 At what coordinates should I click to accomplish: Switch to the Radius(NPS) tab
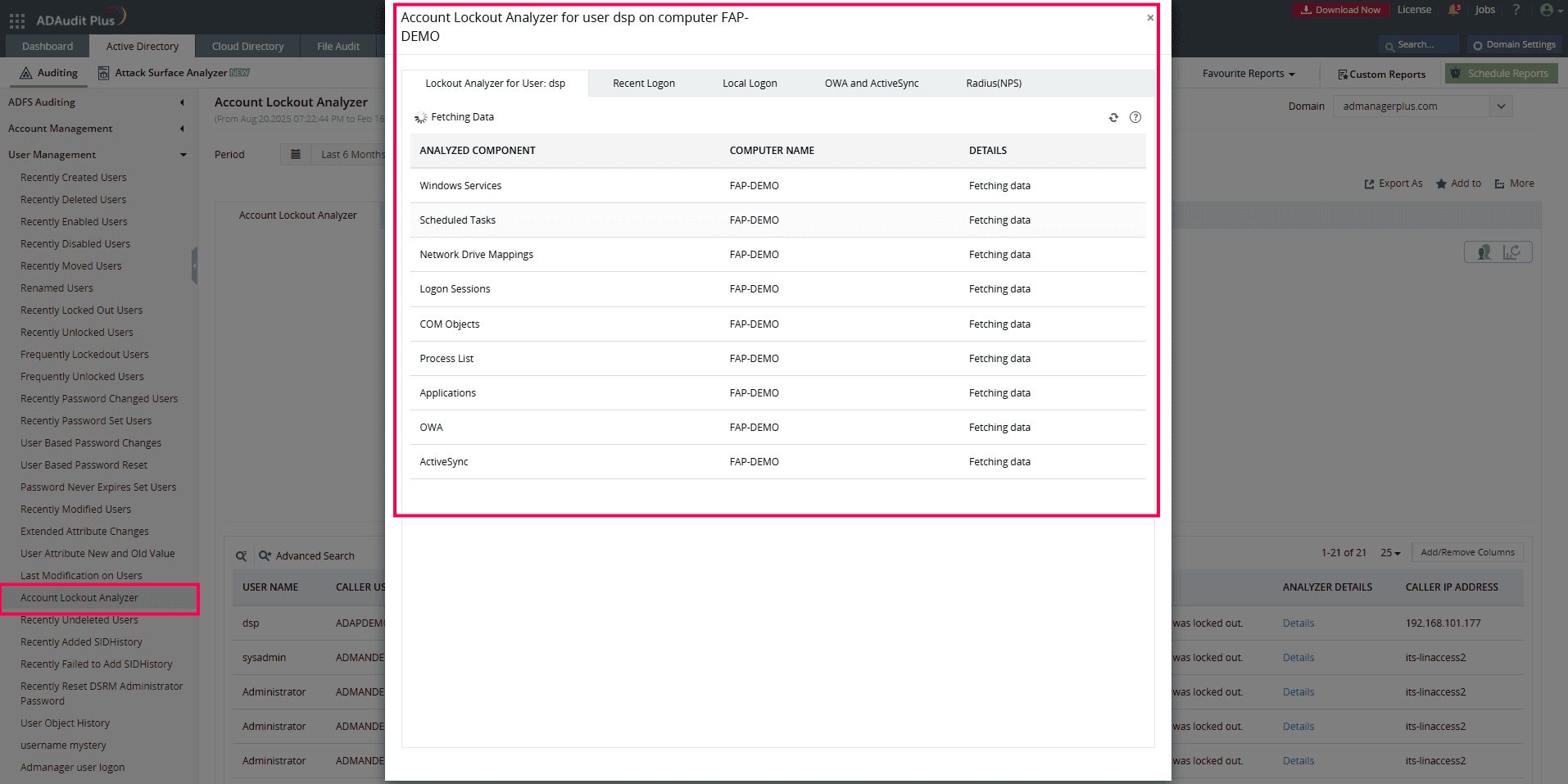tap(994, 84)
